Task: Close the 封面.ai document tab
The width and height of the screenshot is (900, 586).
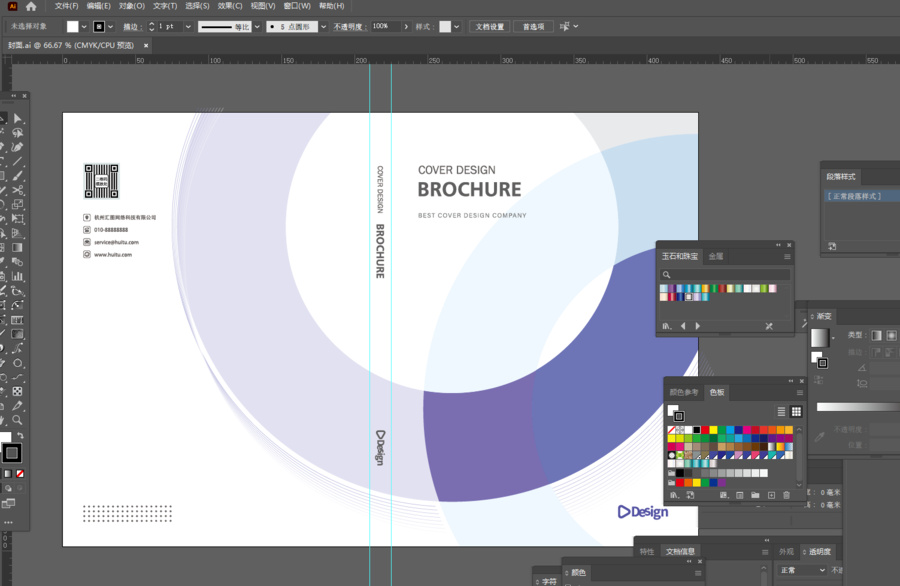Action: coord(146,45)
